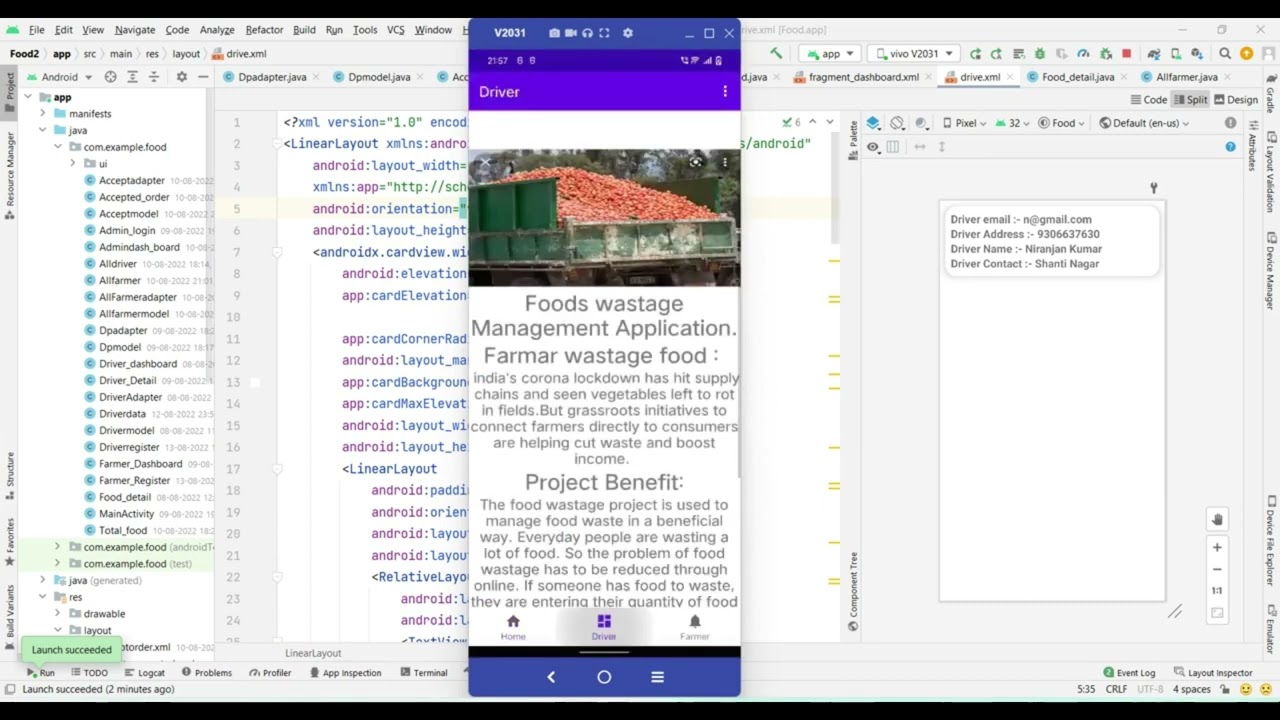Open the Default (en-us) locale dropdown
Image resolution: width=1280 pixels, height=720 pixels.
1144,123
